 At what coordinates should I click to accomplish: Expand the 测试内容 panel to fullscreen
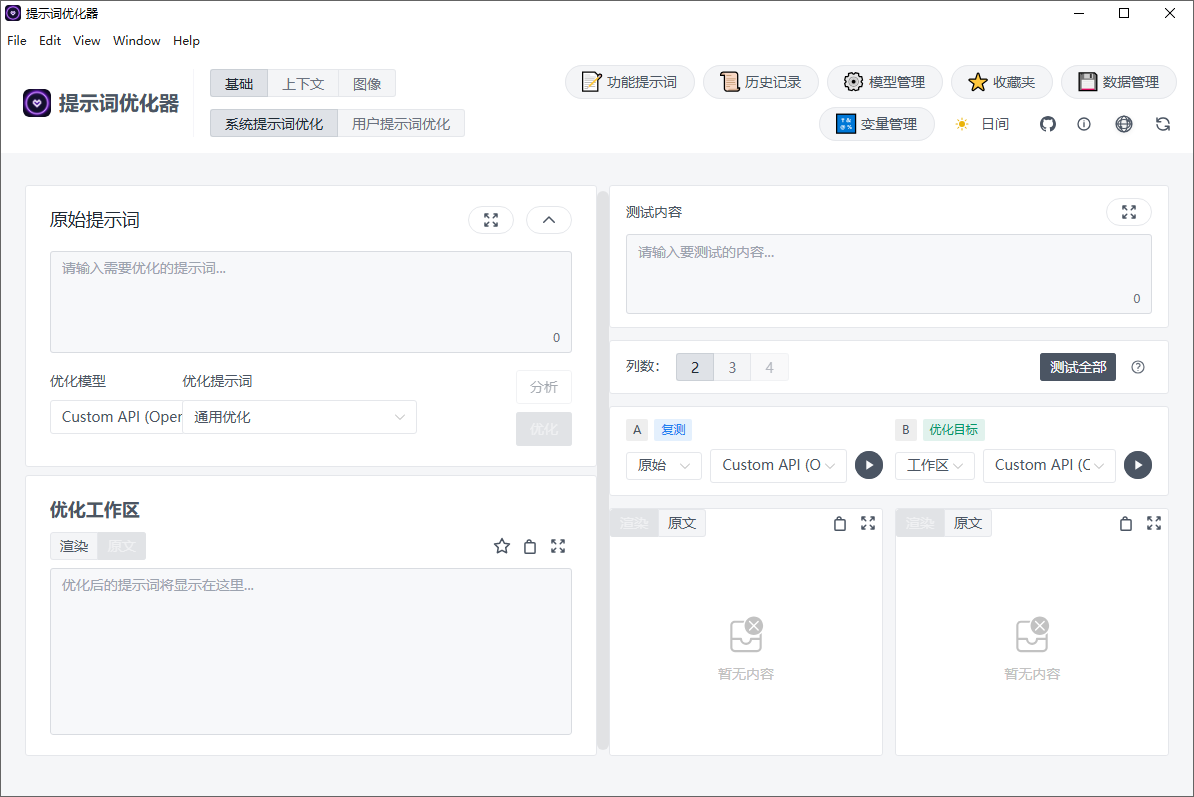tap(1128, 212)
